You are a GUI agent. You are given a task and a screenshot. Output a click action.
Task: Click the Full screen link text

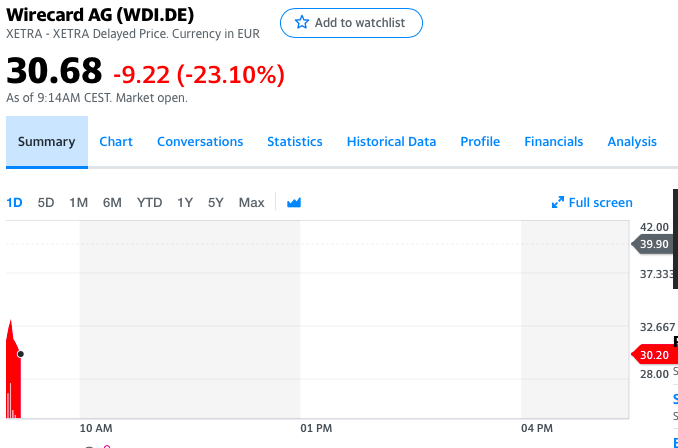tap(601, 202)
